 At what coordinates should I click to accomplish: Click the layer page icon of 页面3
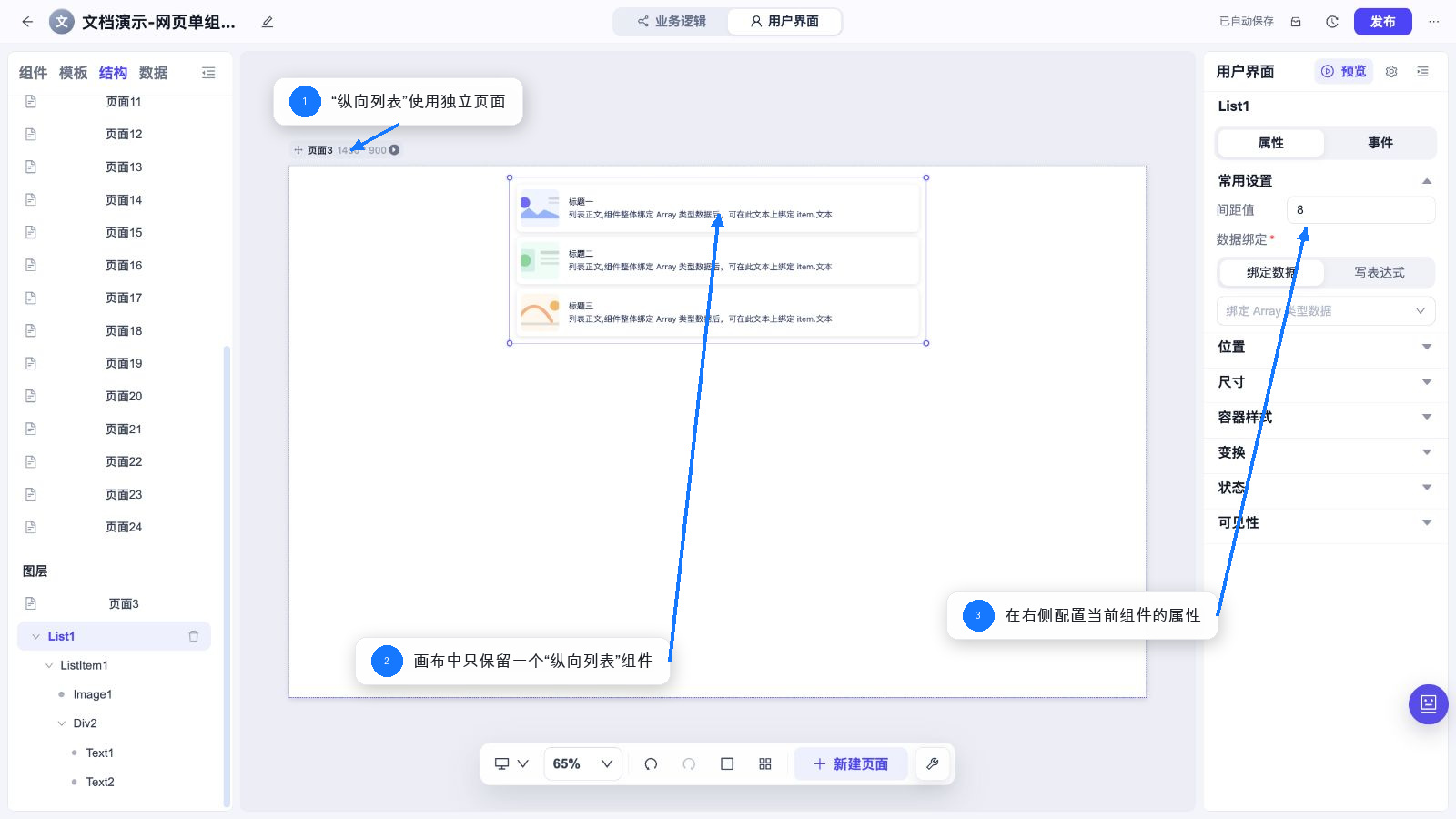pyautogui.click(x=31, y=603)
